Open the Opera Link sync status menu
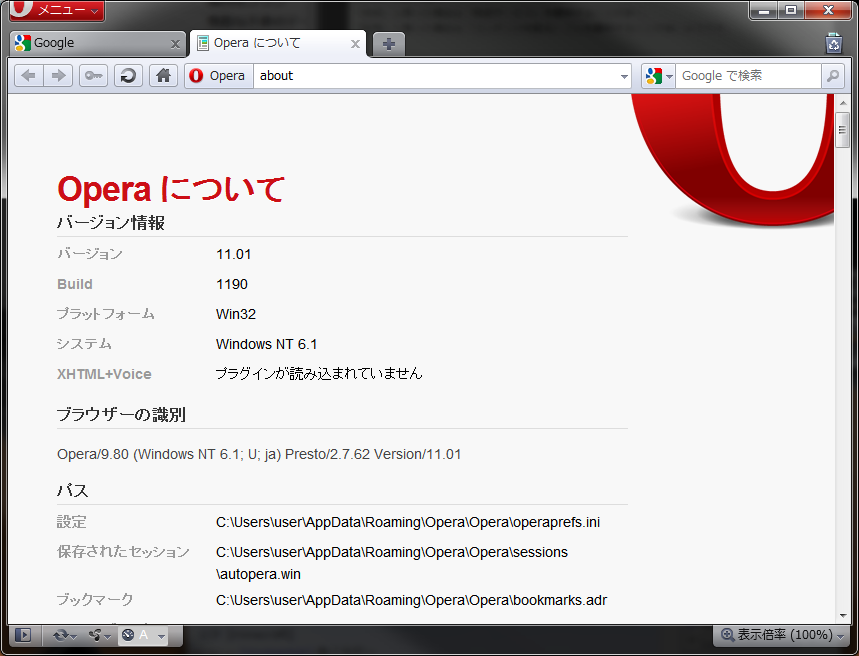This screenshot has width=859, height=656. tap(65, 635)
